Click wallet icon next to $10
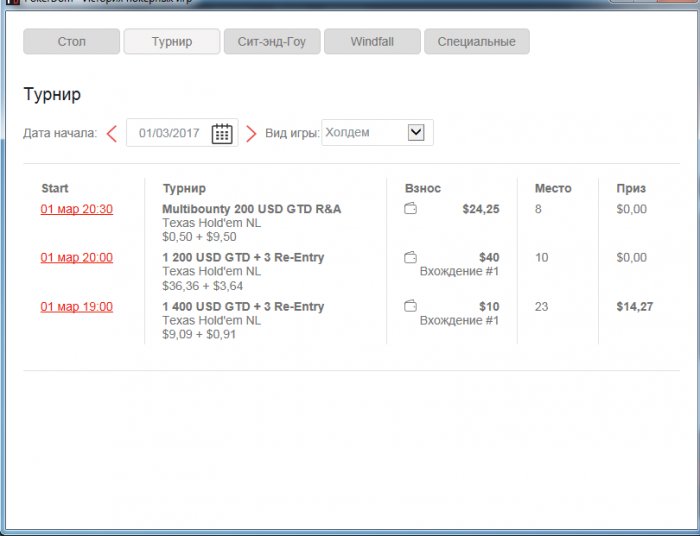The height and width of the screenshot is (536, 700). click(410, 306)
